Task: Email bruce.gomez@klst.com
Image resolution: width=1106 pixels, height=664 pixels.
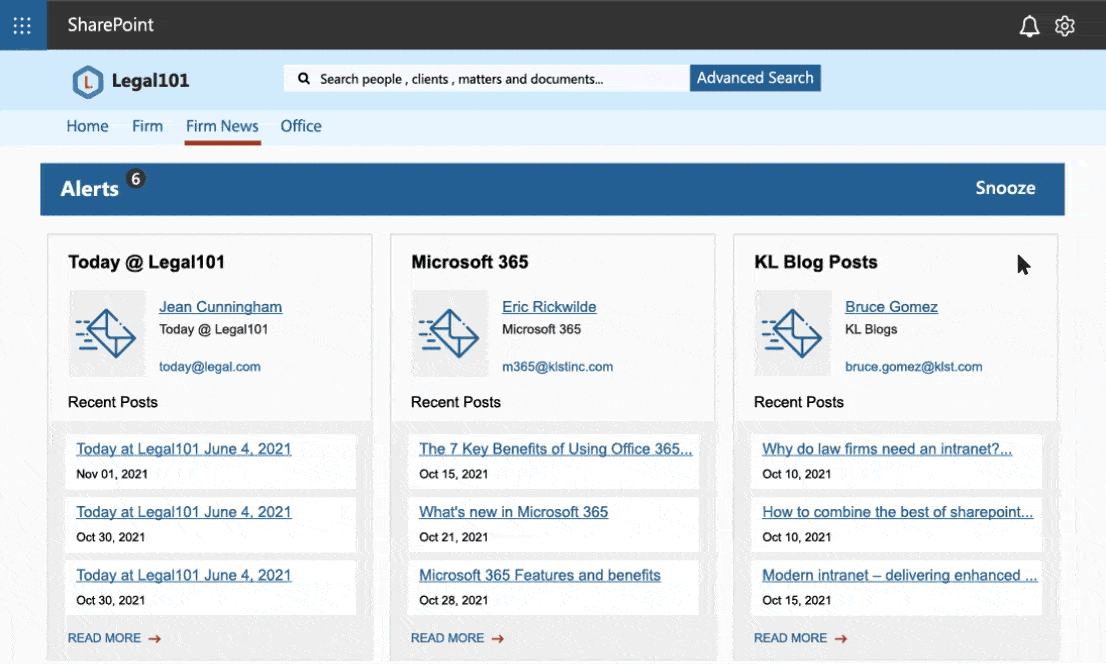Action: tap(913, 367)
